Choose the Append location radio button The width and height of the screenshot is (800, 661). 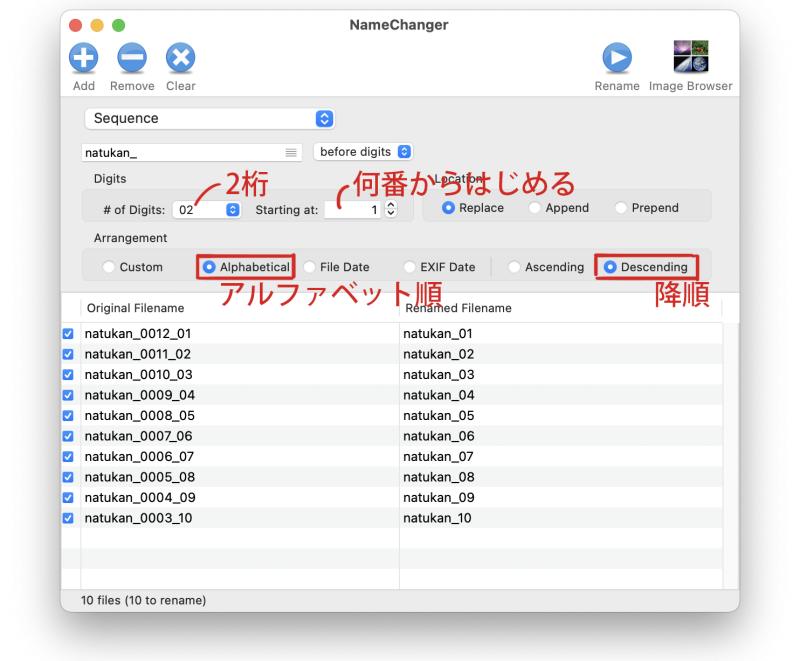[535, 208]
